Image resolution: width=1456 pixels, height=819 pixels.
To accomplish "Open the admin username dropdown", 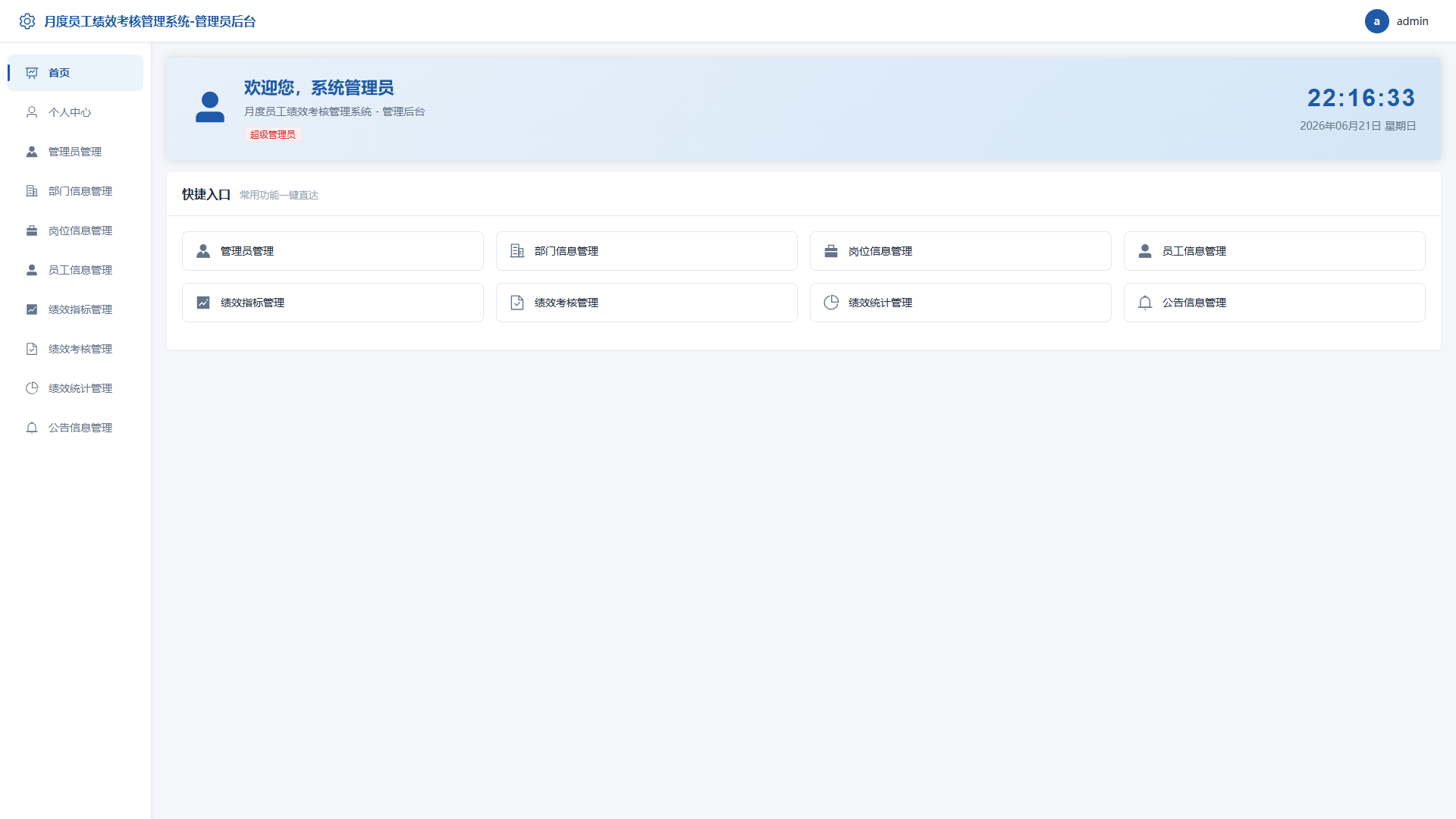I will point(1412,21).
